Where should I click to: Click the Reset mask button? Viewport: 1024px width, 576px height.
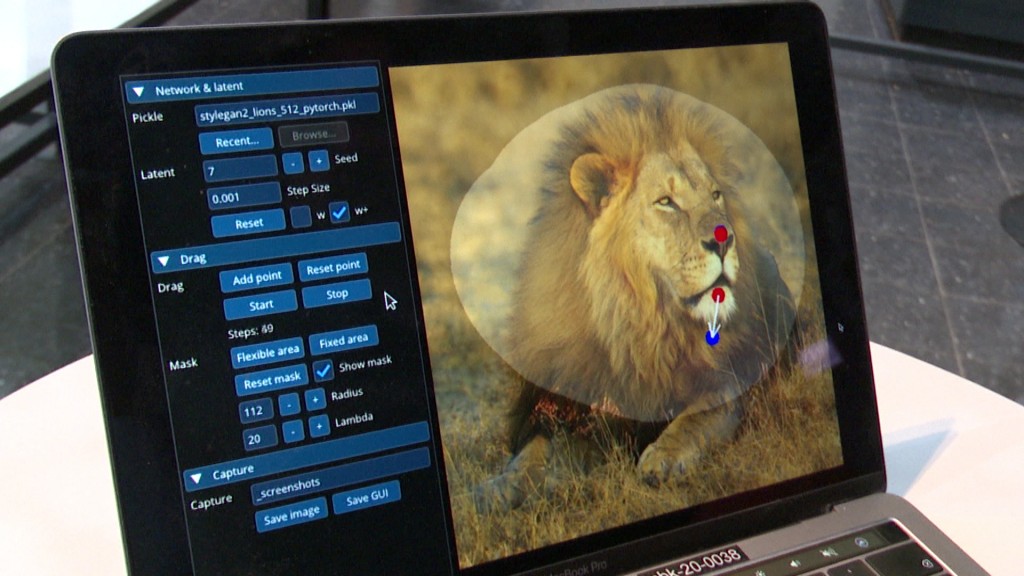[272, 381]
